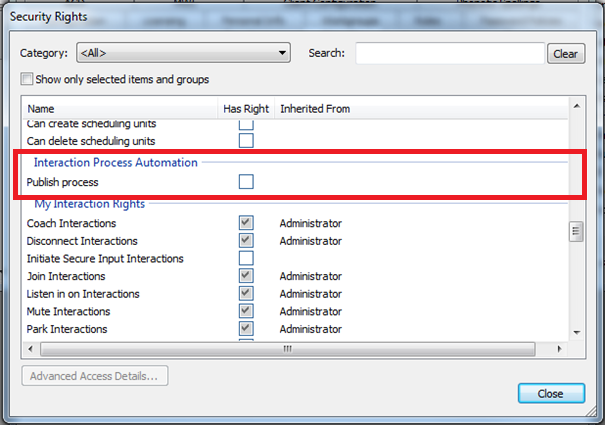This screenshot has width=606, height=425.
Task: Tick the Can delete scheduling units checkbox
Action: 246,141
